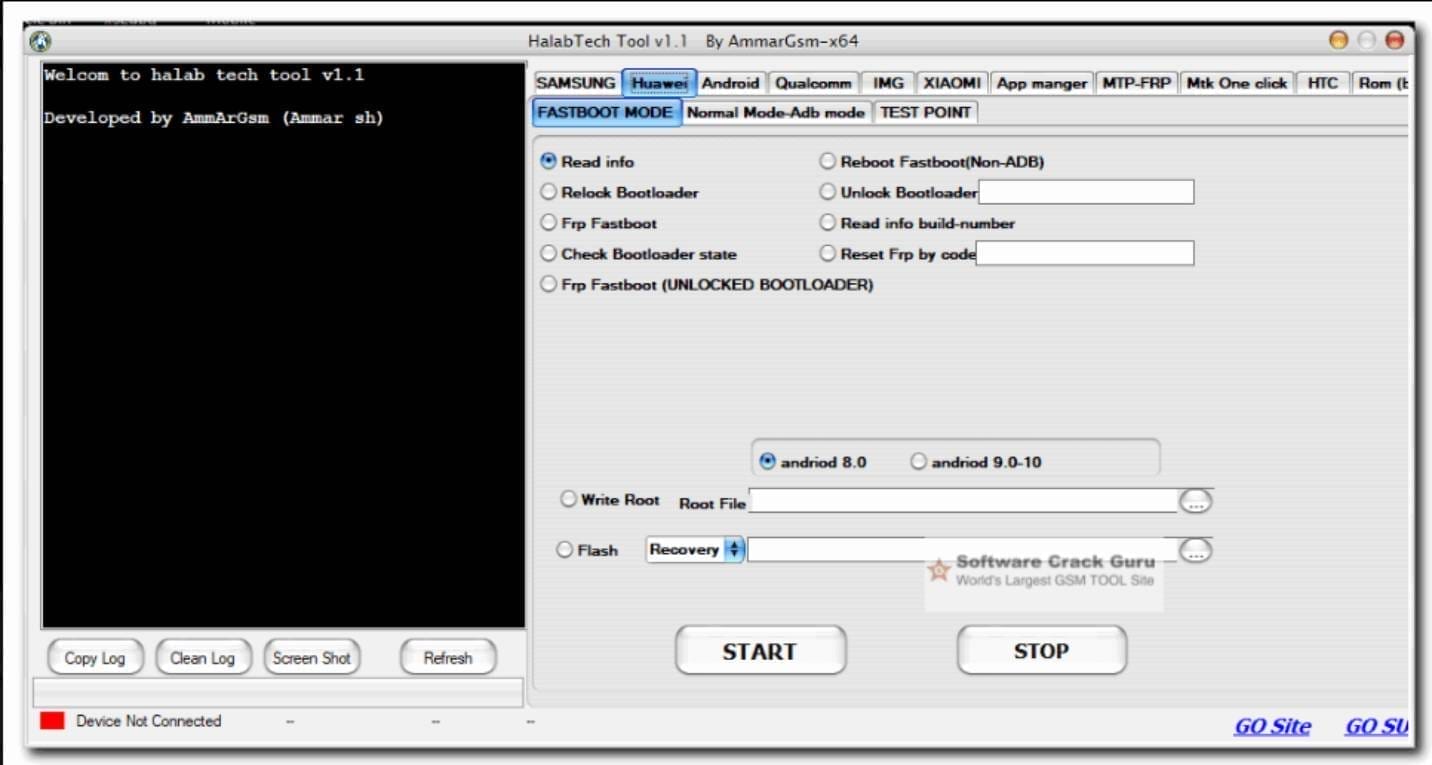Switch to the TEST POINT tab

[925, 112]
